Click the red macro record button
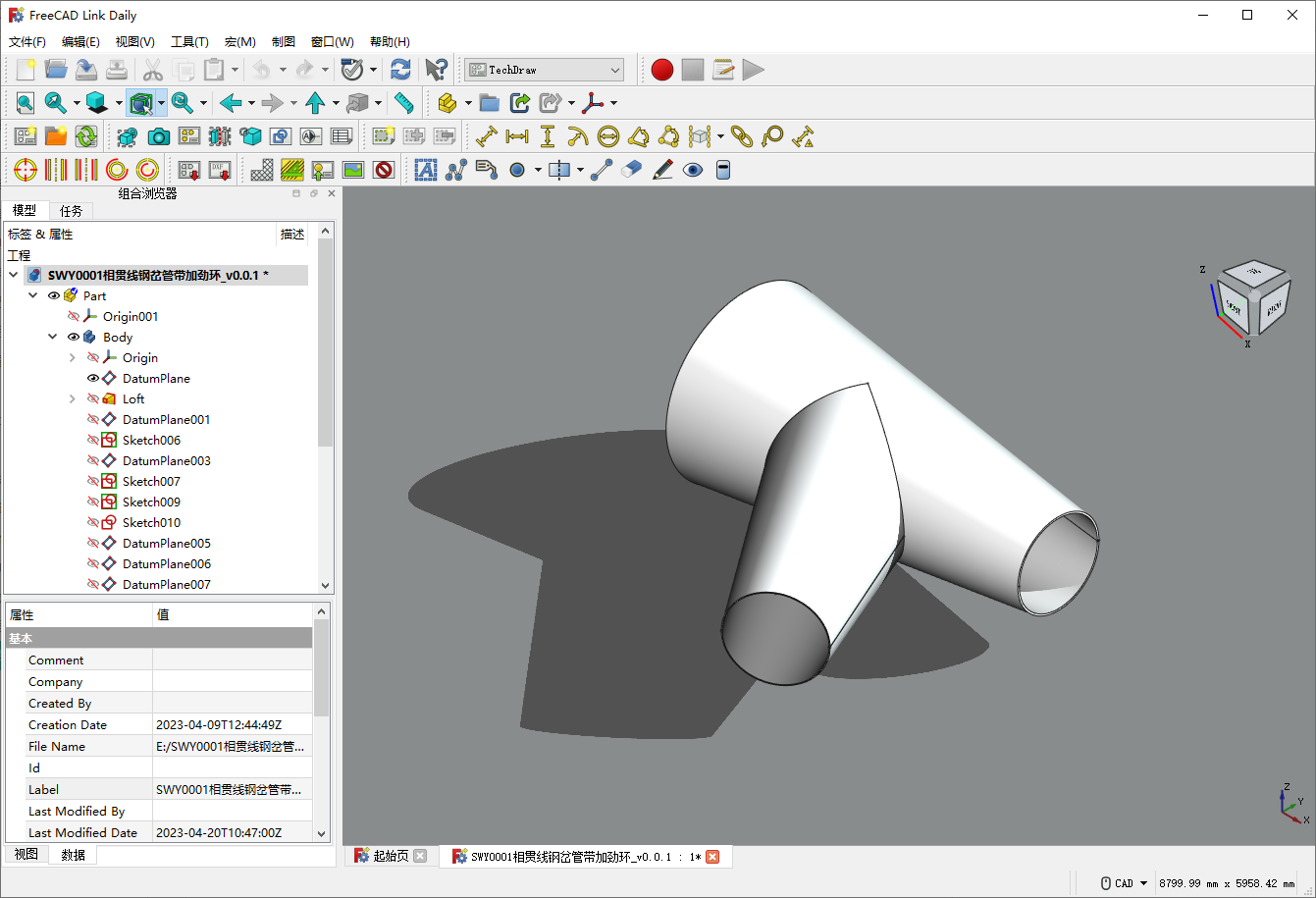The width and height of the screenshot is (1316, 898). click(x=662, y=70)
